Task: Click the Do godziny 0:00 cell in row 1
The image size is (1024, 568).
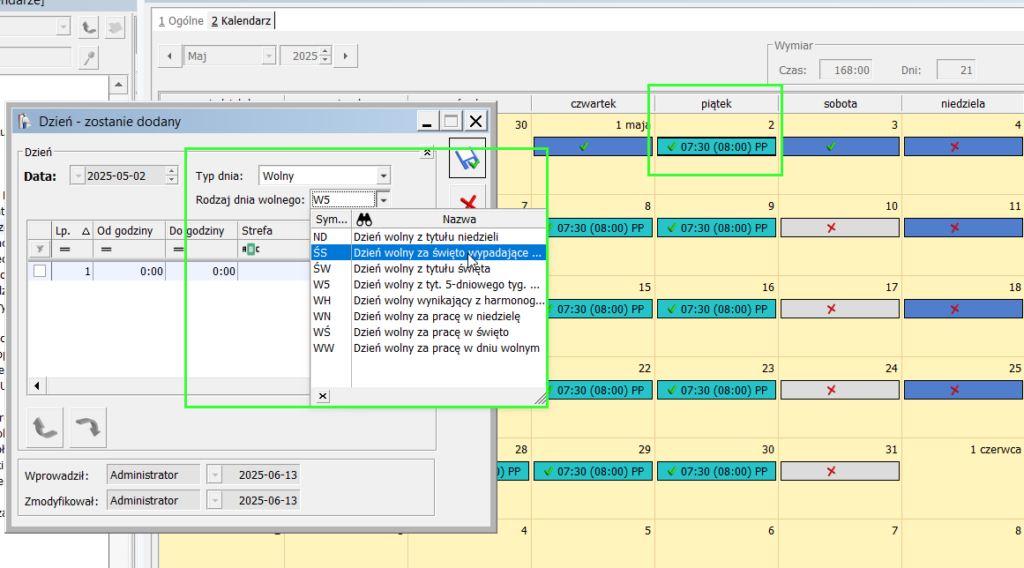Action: coord(201,271)
